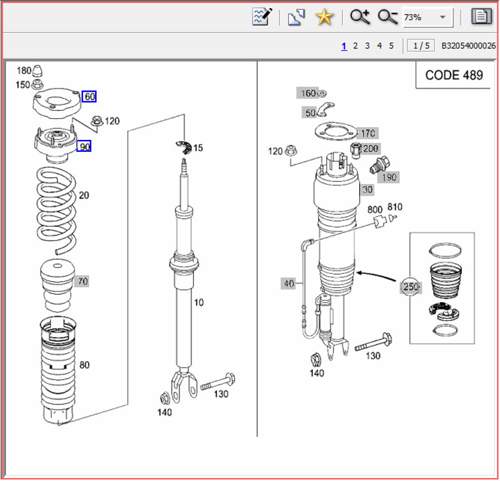Open the parts list document icon
The width and height of the screenshot is (500, 481).
point(481,16)
